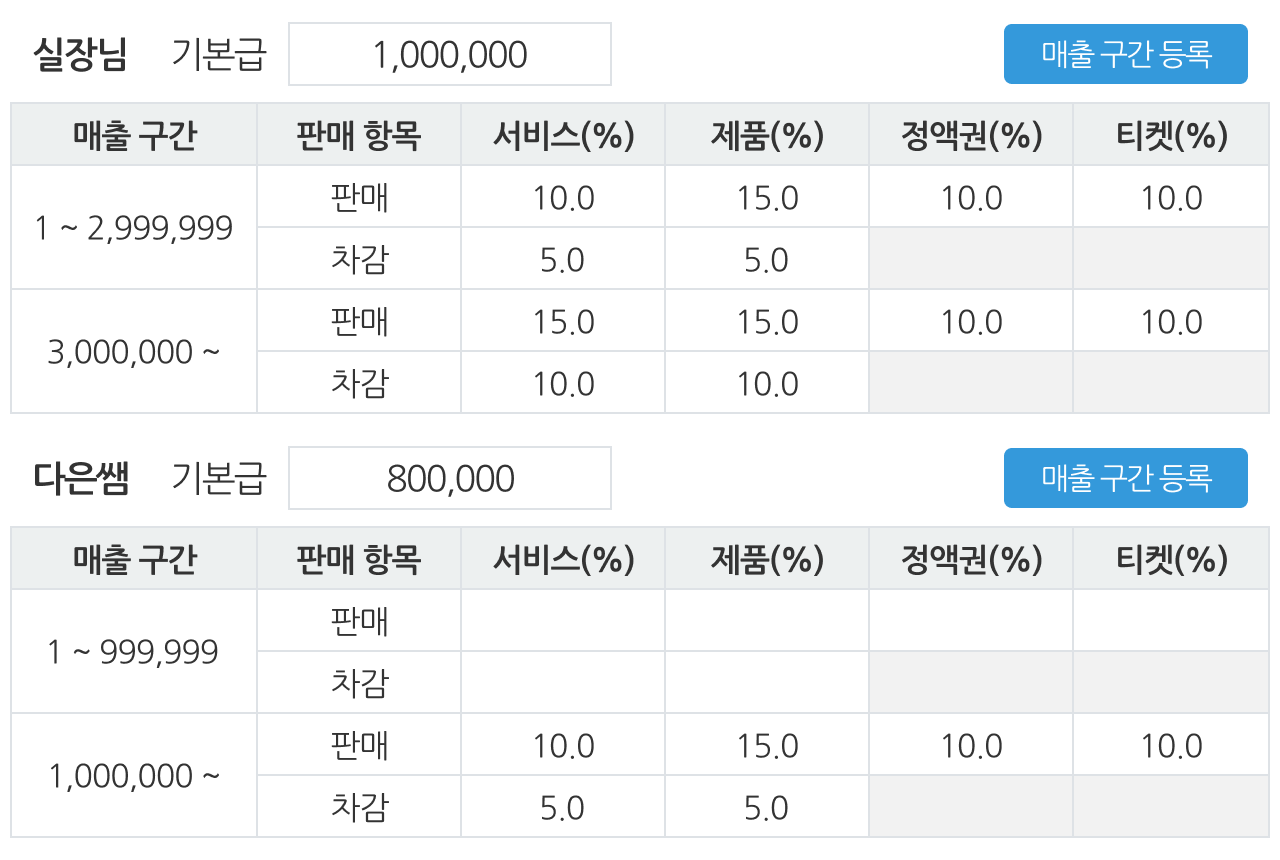The image size is (1280, 860).
Task: Click 정액권 판매 10.0 for 1,000,000 ~ row
Action: point(971,746)
